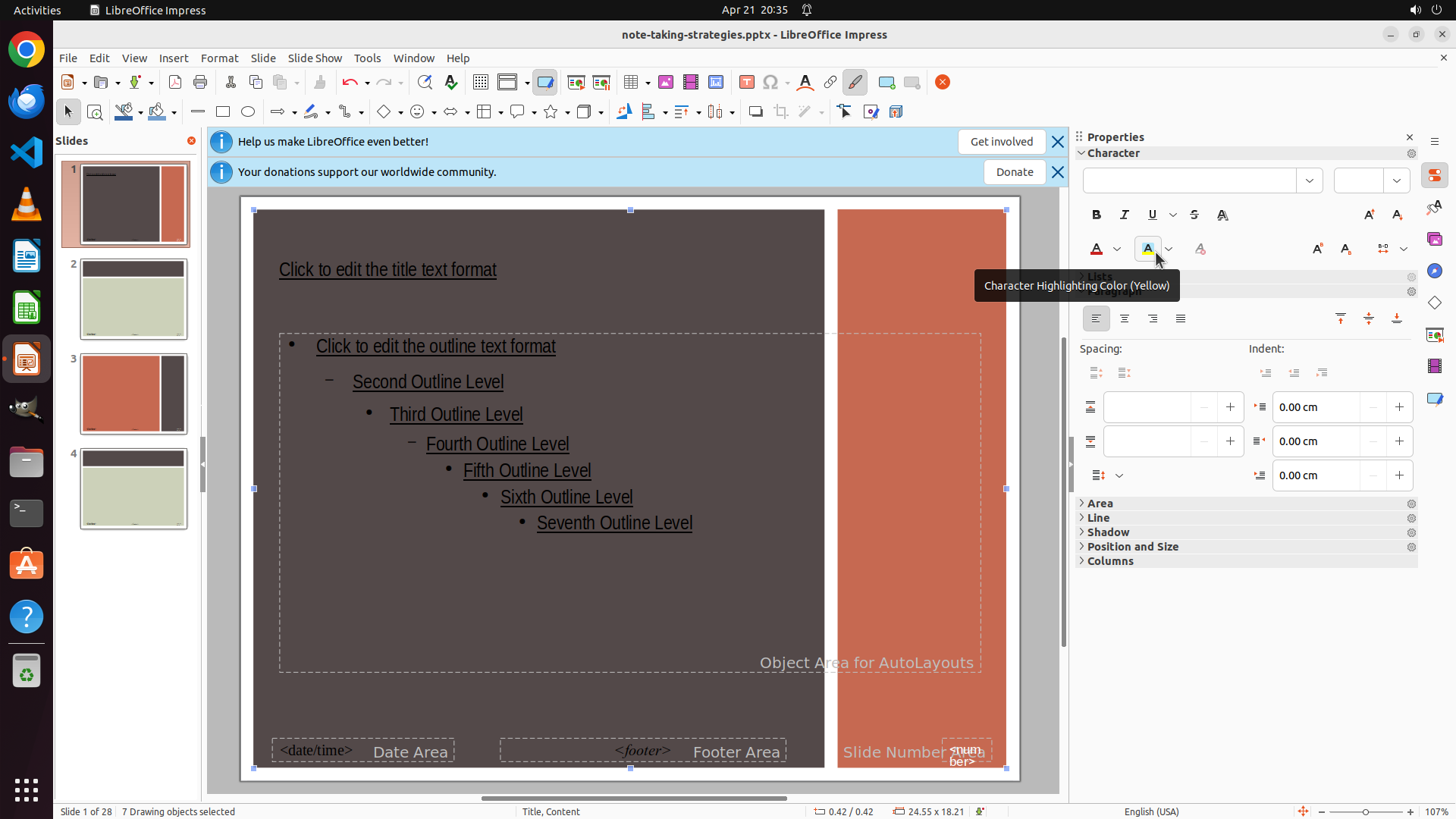The image size is (1456, 819).
Task: Expand the Position and Size section
Action: click(1132, 547)
